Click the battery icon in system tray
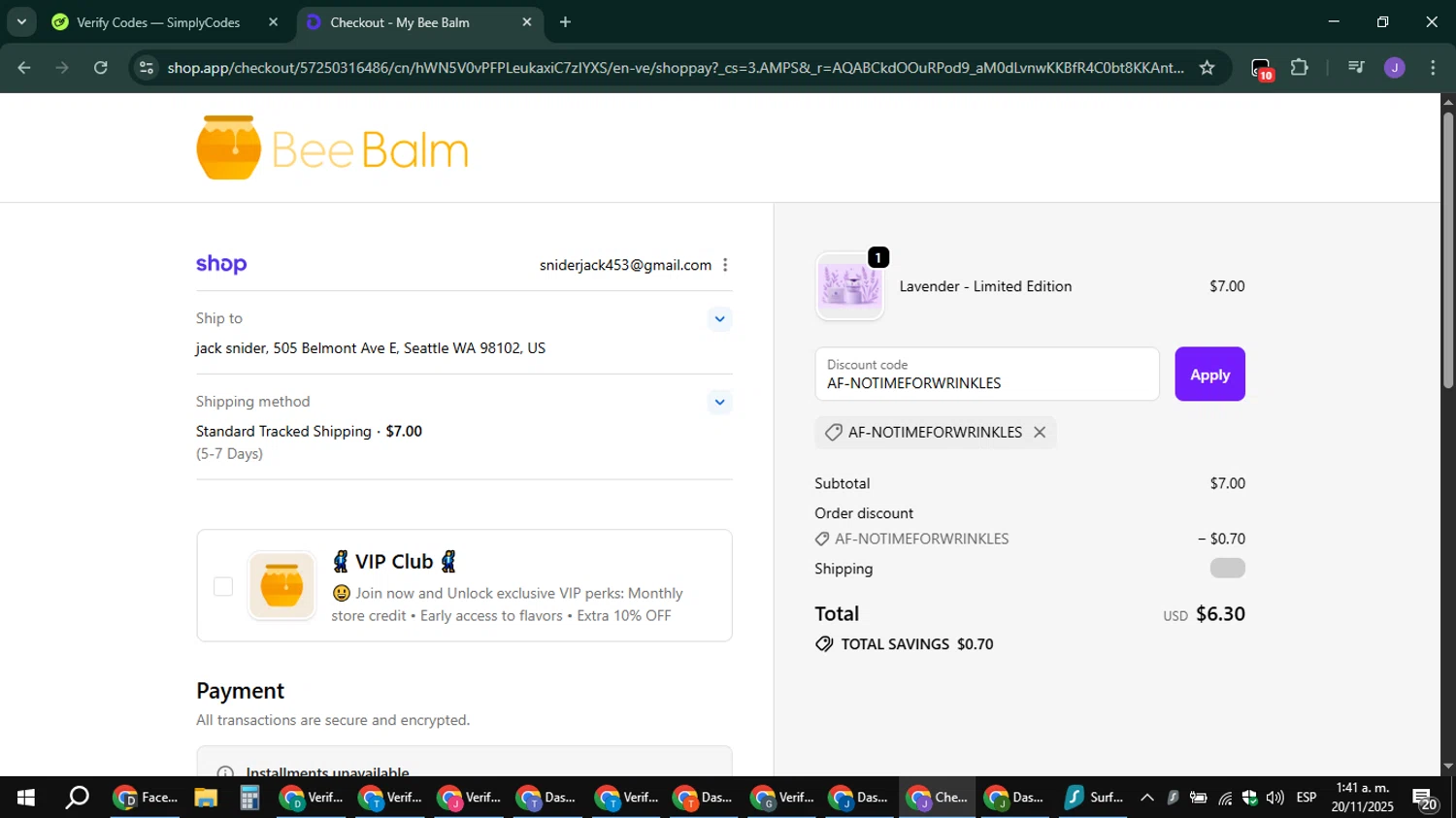The width and height of the screenshot is (1456, 818). click(1199, 798)
